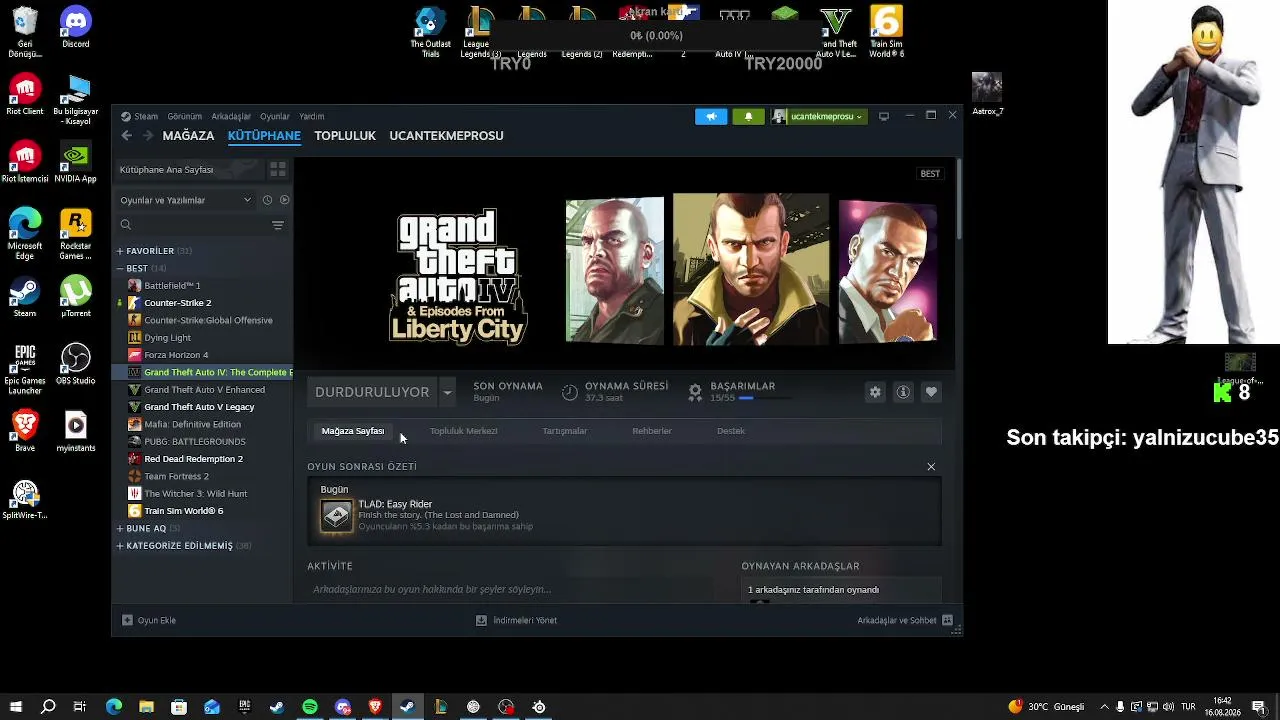Viewport: 1280px width, 720px height.
Task: Open the Destek link
Action: click(x=731, y=431)
